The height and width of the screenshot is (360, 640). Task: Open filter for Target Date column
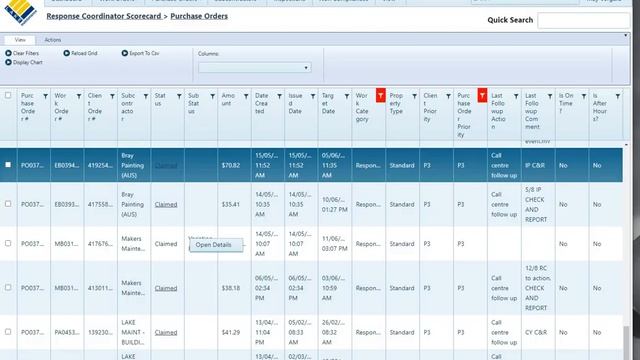pos(347,96)
